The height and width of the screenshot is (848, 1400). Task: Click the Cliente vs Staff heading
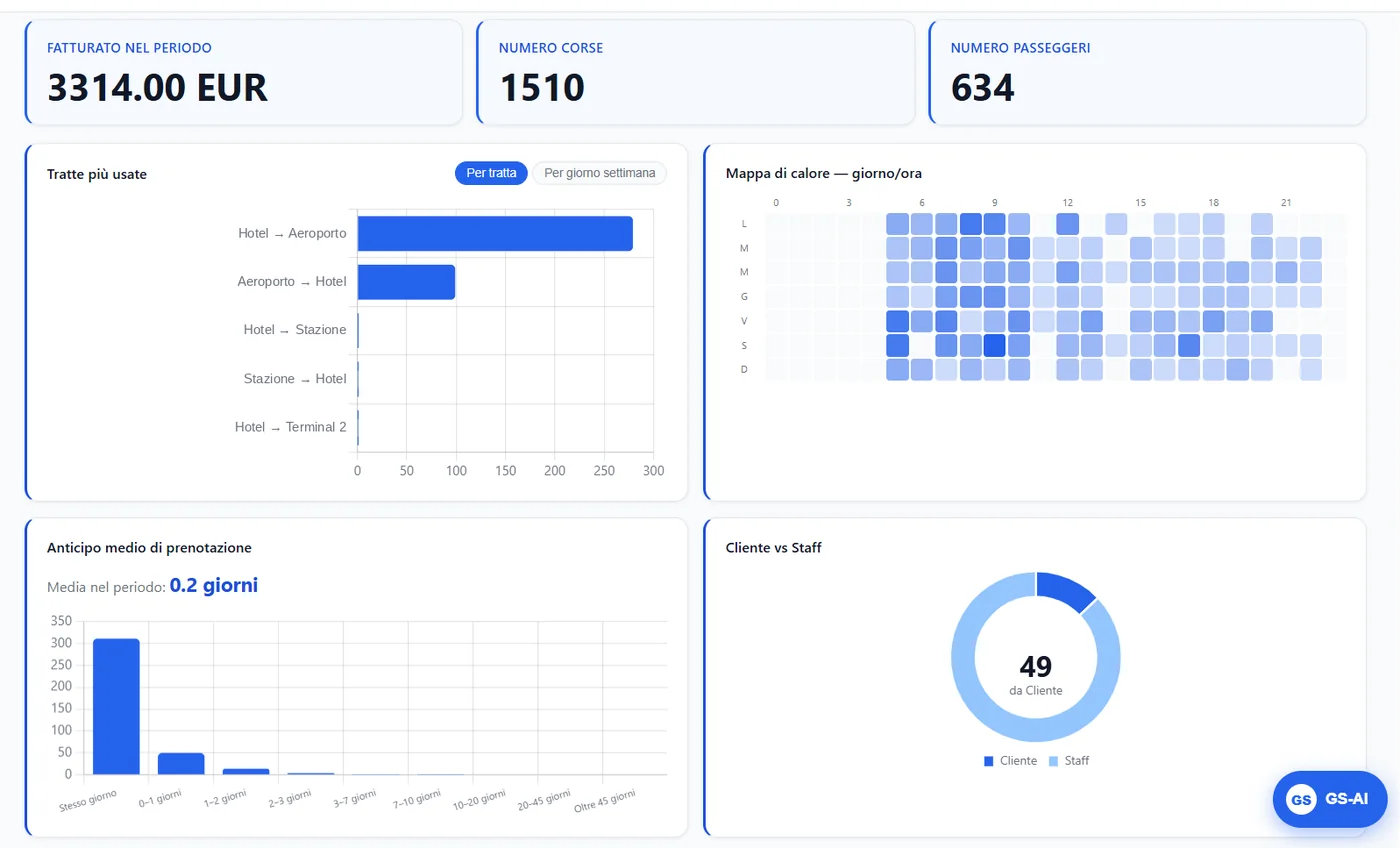[774, 548]
